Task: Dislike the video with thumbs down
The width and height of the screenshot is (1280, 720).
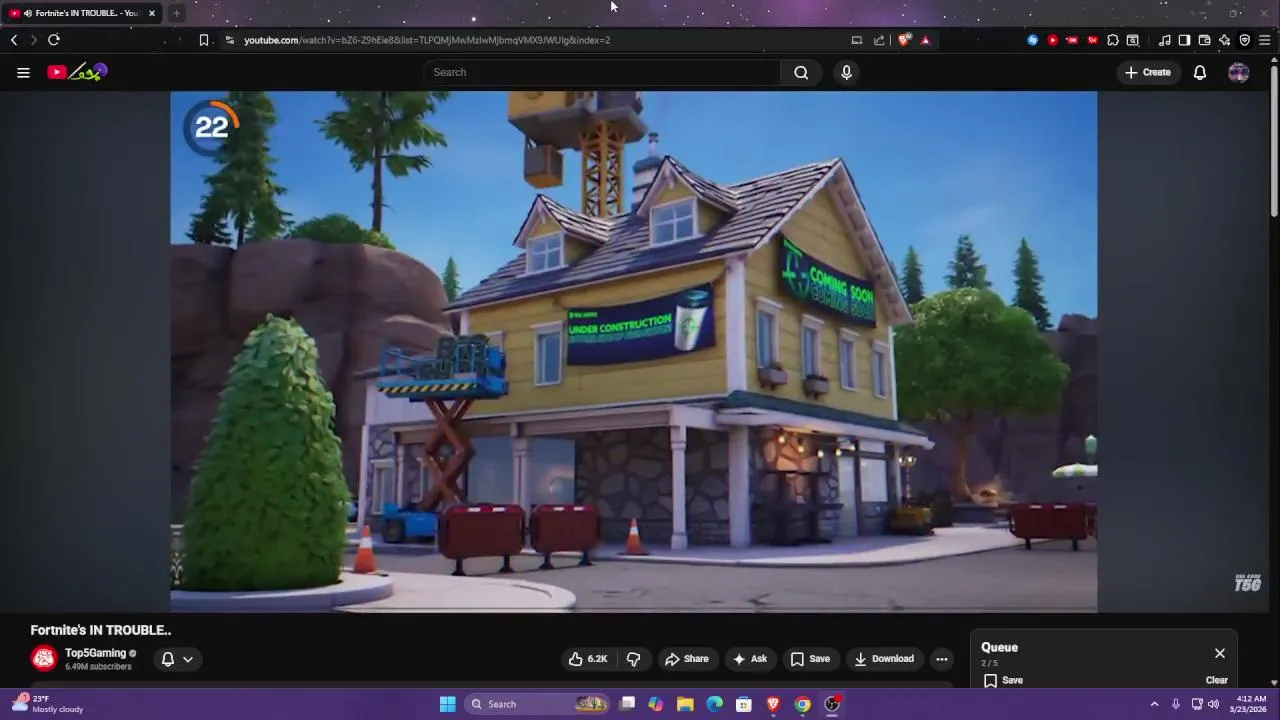Action: 633,659
